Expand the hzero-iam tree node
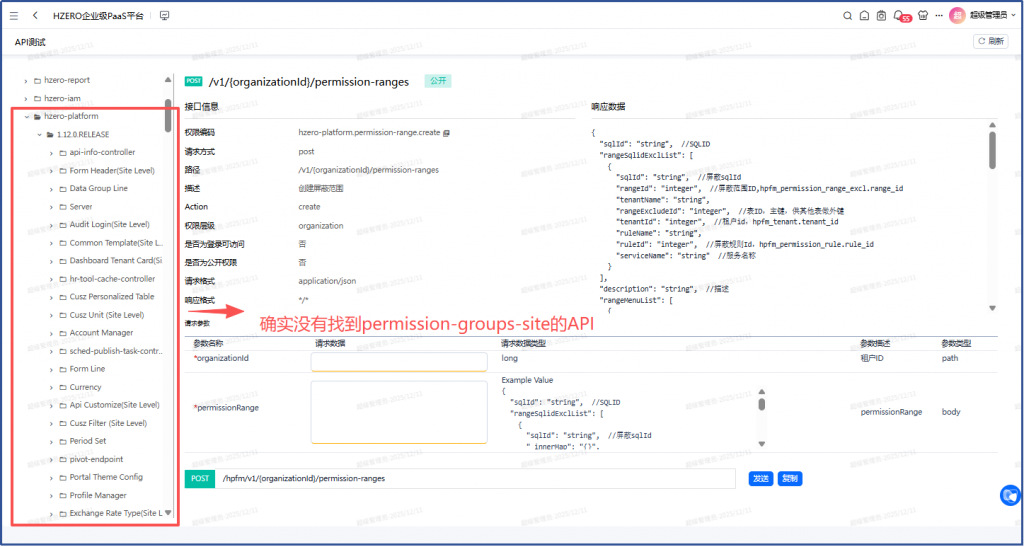This screenshot has height=547, width=1024. (x=25, y=98)
